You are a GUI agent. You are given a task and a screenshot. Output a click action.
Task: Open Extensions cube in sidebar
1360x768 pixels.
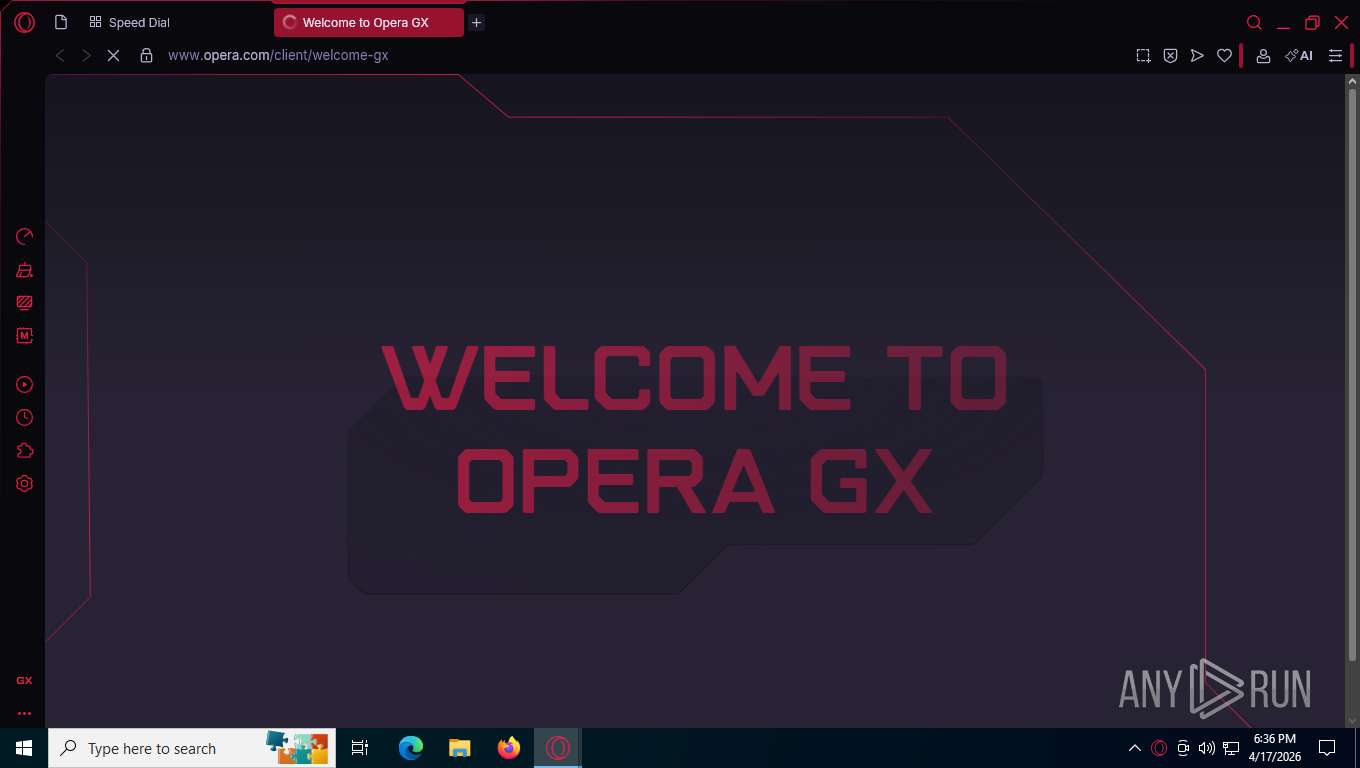tap(24, 451)
